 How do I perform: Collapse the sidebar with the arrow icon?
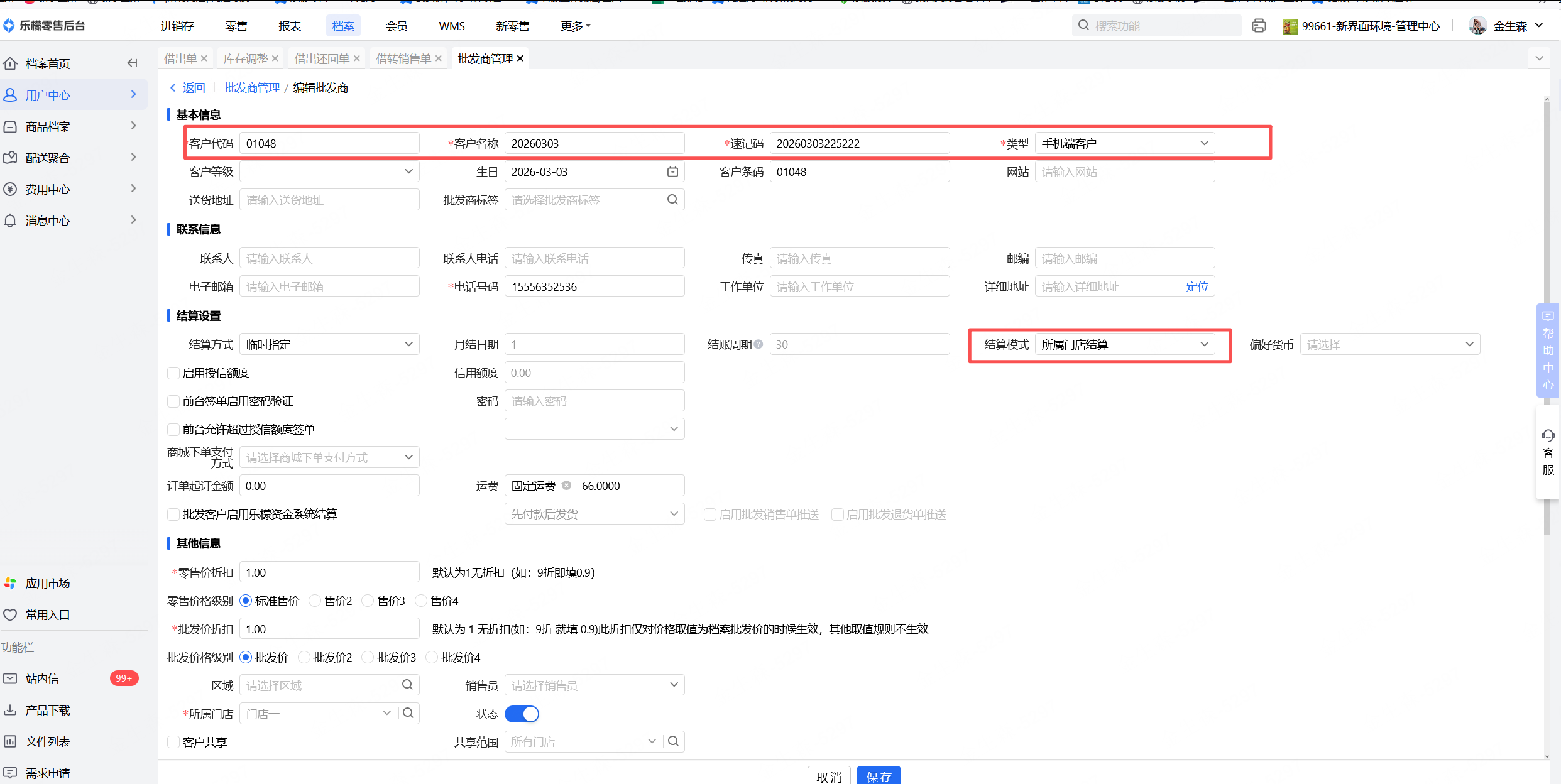[x=132, y=63]
